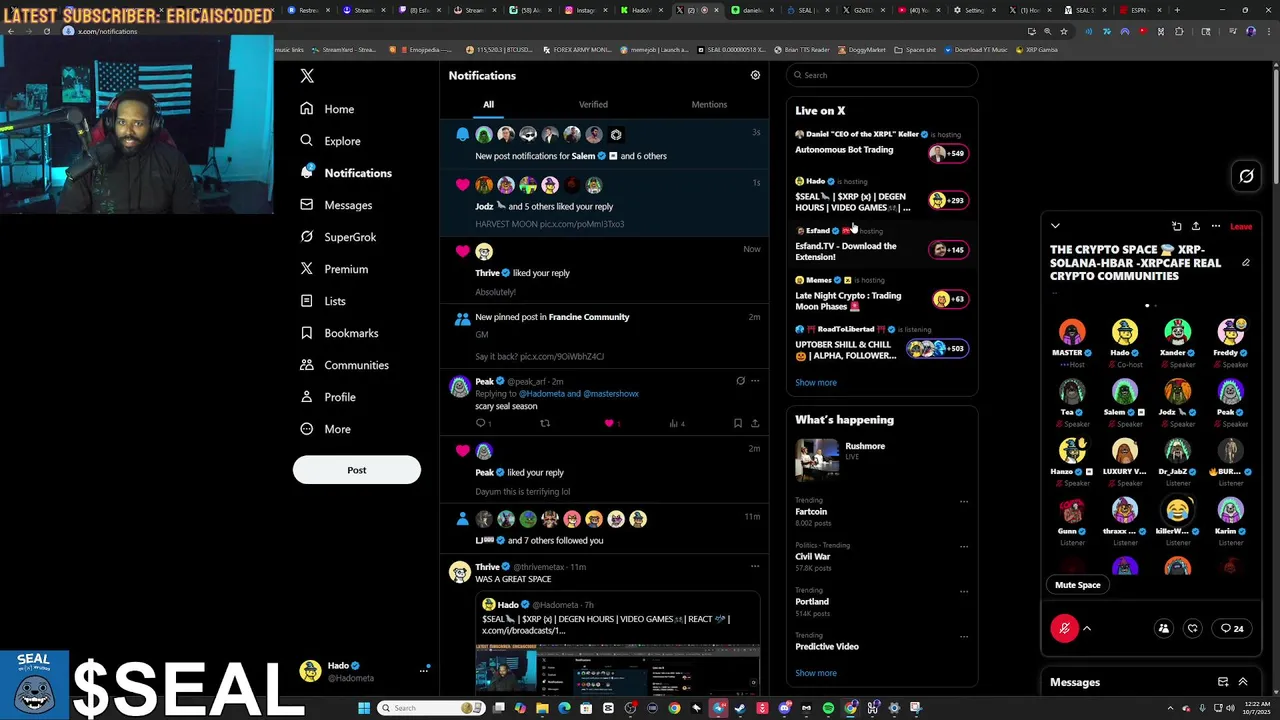Switch to the Mentions notifications tab
This screenshot has height=720, width=1280.
709,104
